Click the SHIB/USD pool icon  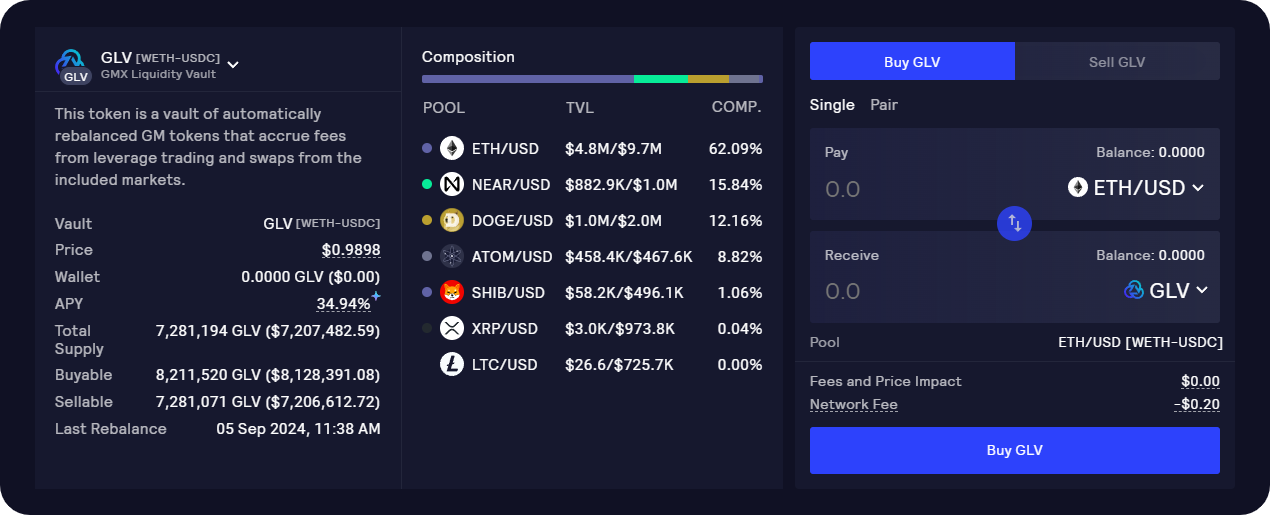pyautogui.click(x=452, y=292)
